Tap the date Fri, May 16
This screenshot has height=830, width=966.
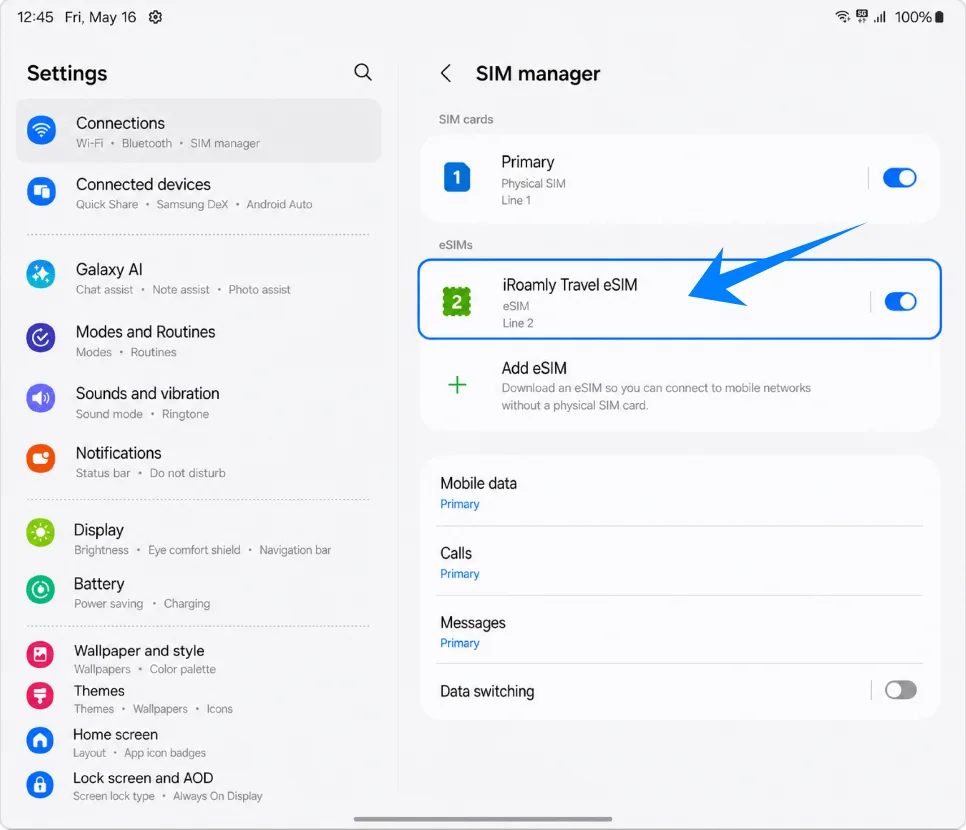(100, 17)
